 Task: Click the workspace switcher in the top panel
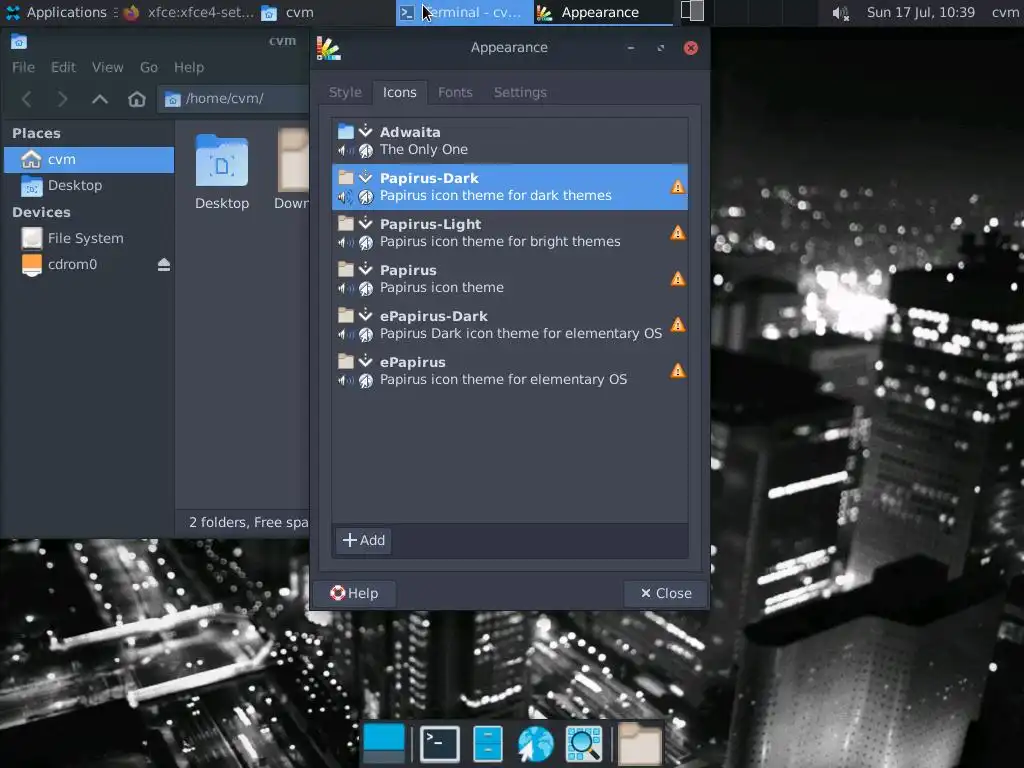[692, 12]
